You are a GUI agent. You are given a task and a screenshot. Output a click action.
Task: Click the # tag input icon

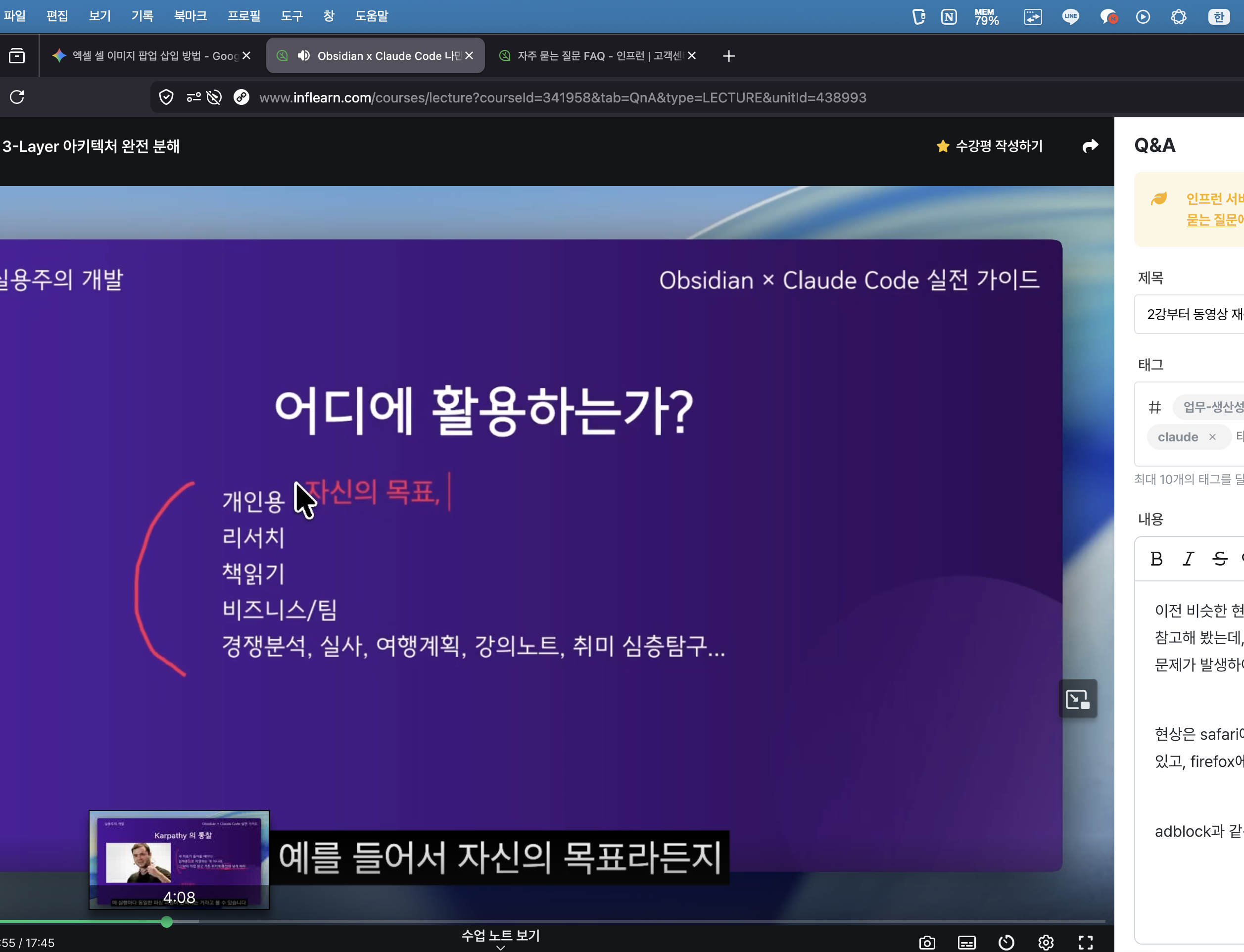pos(1154,407)
